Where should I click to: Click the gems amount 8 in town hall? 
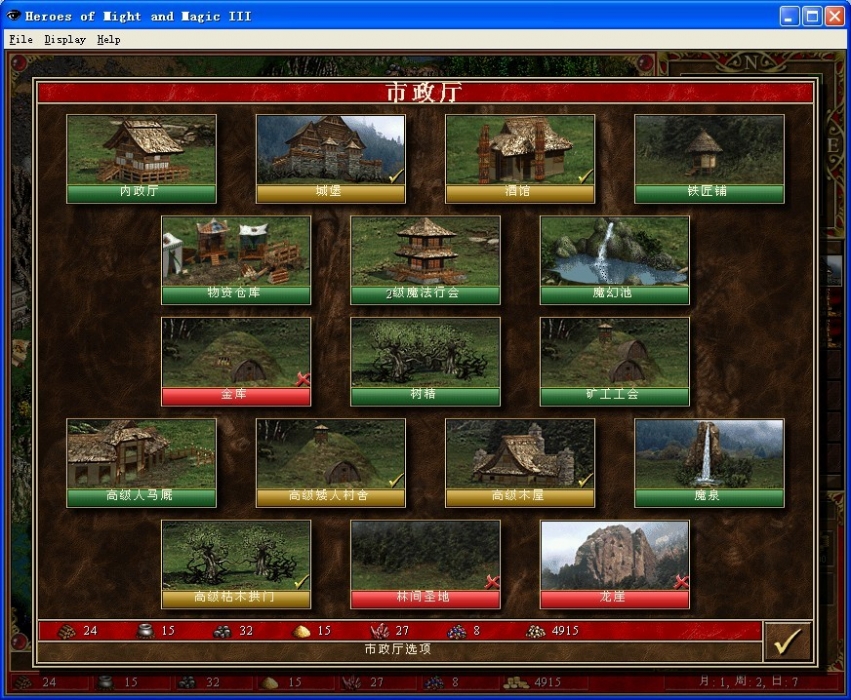pos(477,631)
